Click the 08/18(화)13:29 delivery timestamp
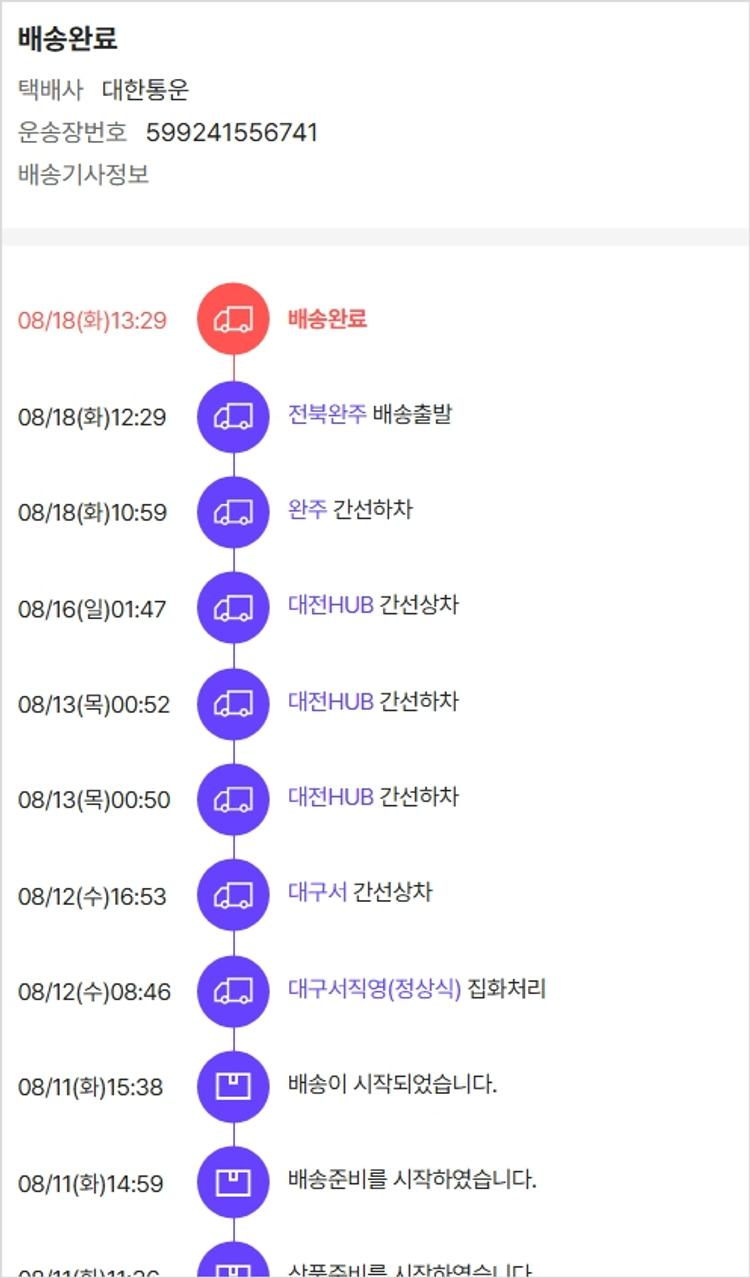Image resolution: width=750 pixels, height=1278 pixels. (92, 321)
